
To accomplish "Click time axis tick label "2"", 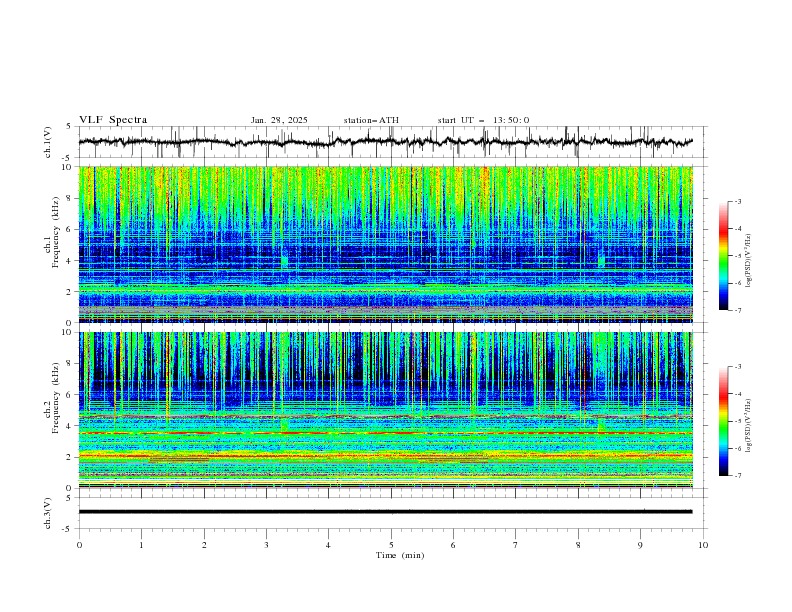I will [x=204, y=545].
